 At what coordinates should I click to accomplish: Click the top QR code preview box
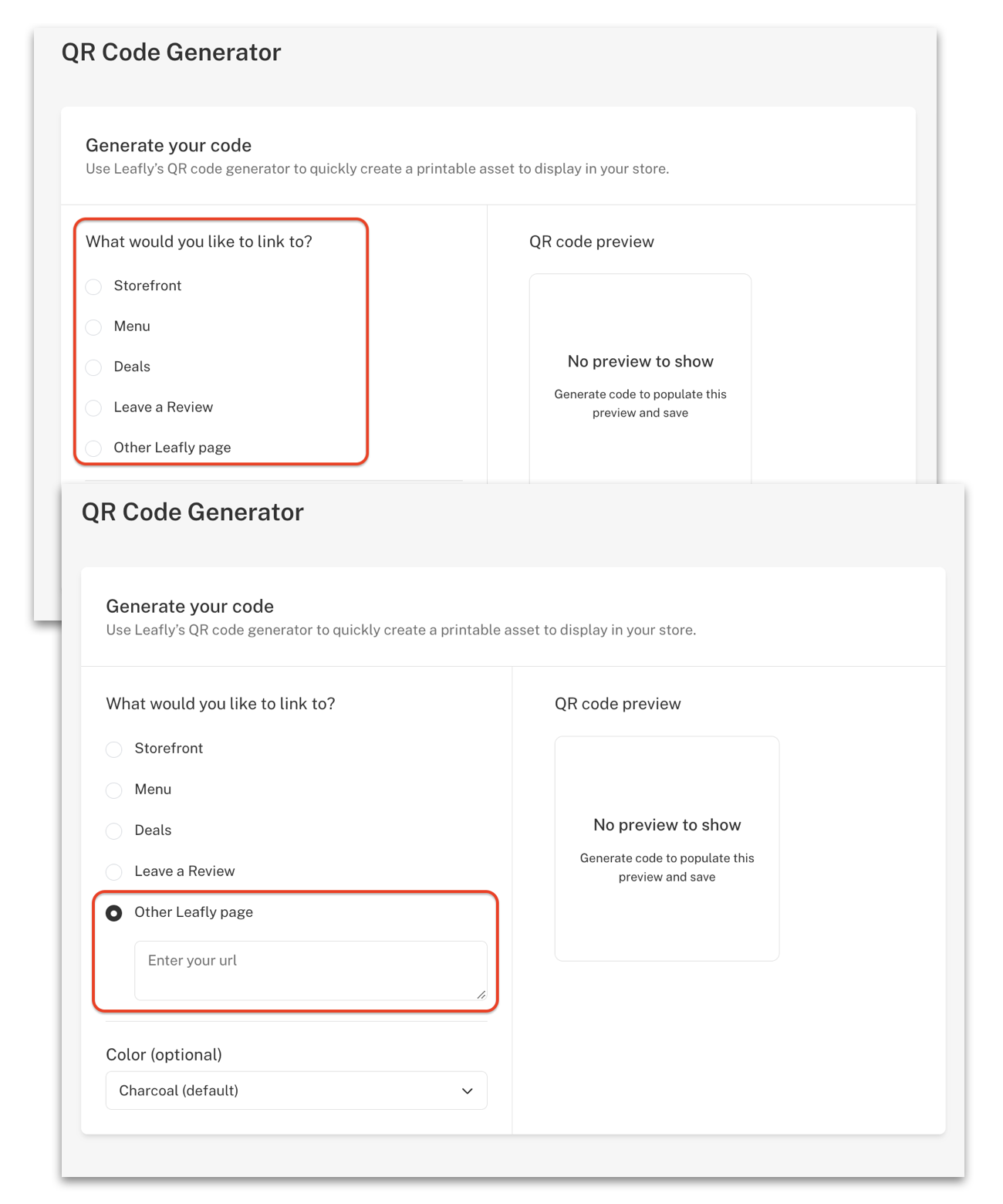(640, 378)
